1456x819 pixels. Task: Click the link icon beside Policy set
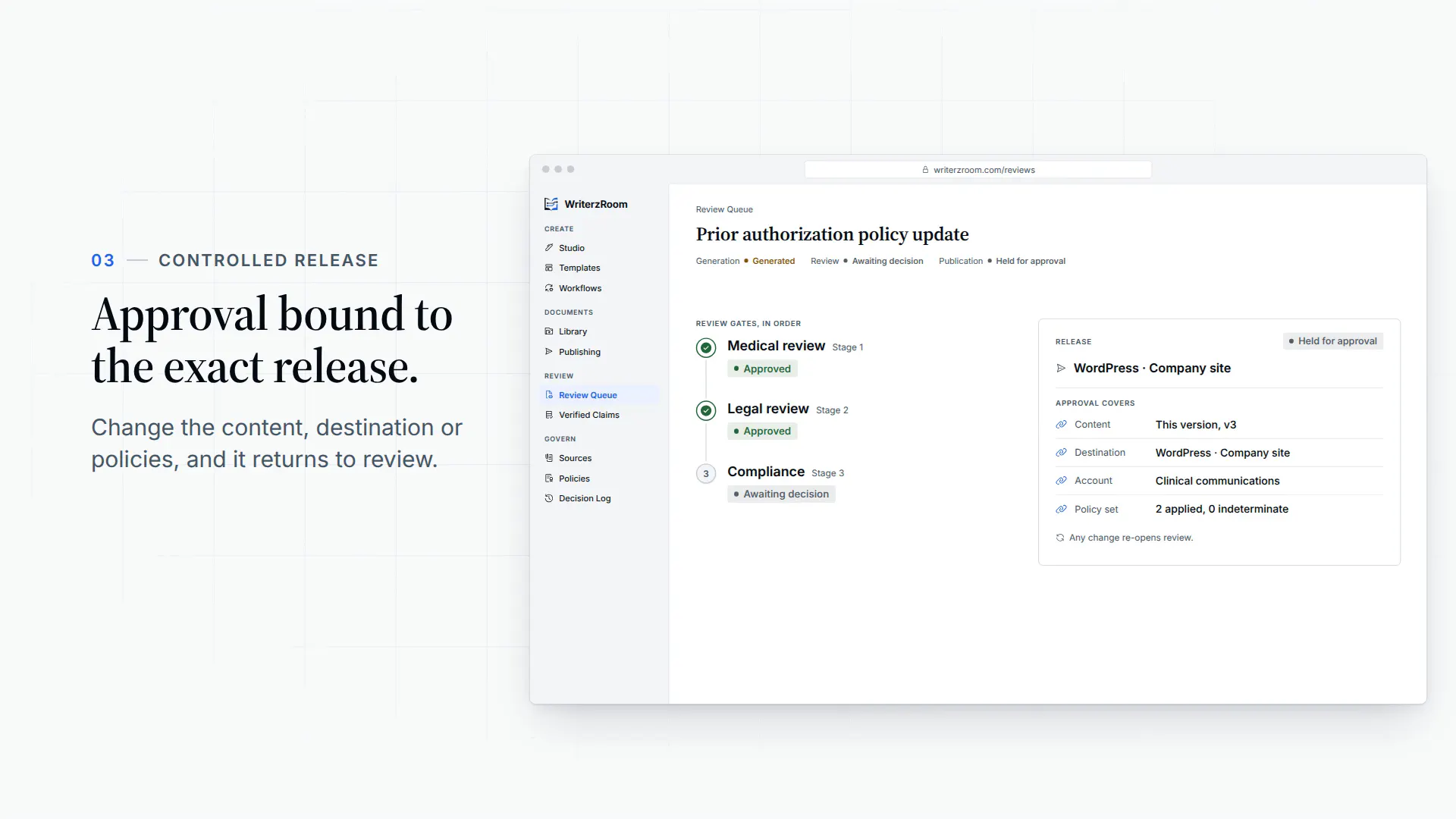1061,510
